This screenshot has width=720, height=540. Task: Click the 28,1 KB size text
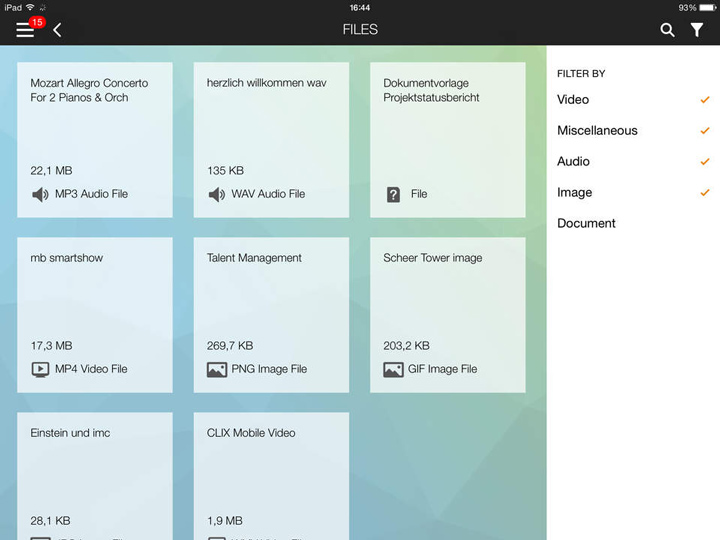tap(51, 521)
